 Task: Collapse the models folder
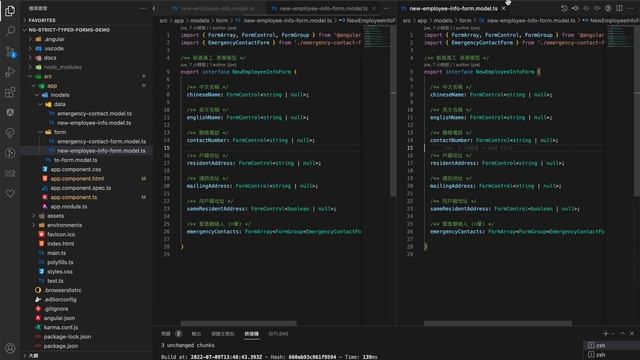point(60,95)
